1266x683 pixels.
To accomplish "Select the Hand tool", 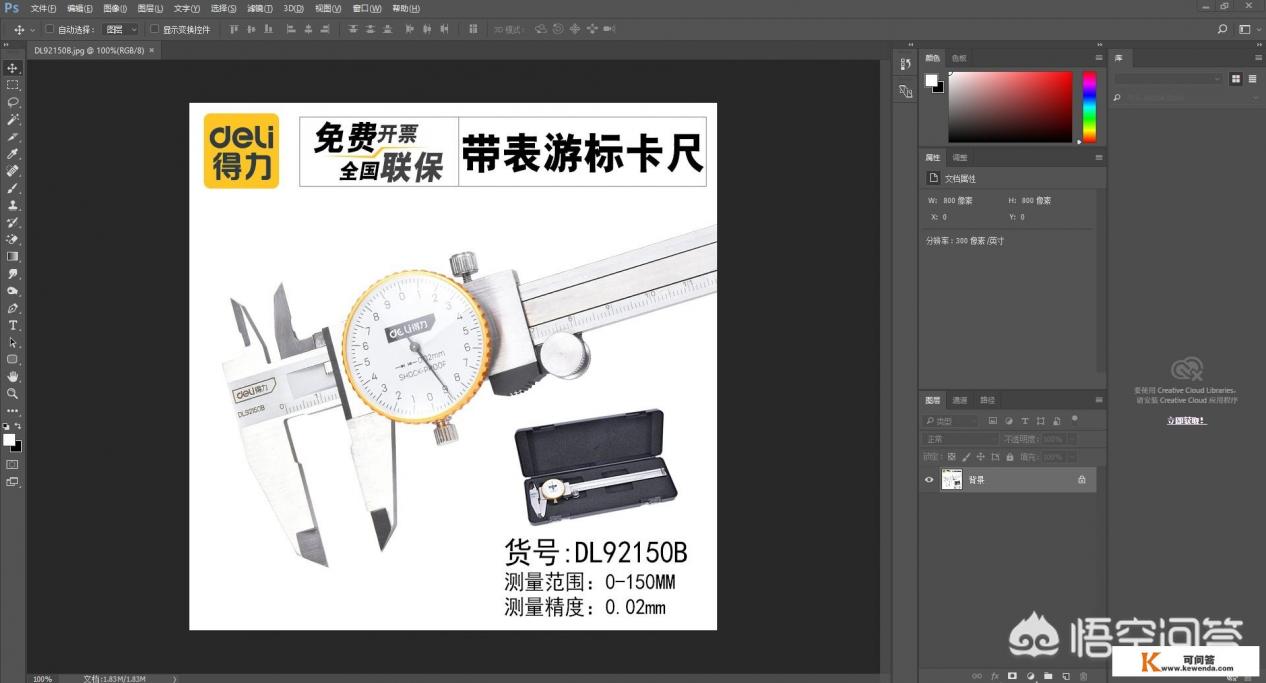I will (x=13, y=376).
